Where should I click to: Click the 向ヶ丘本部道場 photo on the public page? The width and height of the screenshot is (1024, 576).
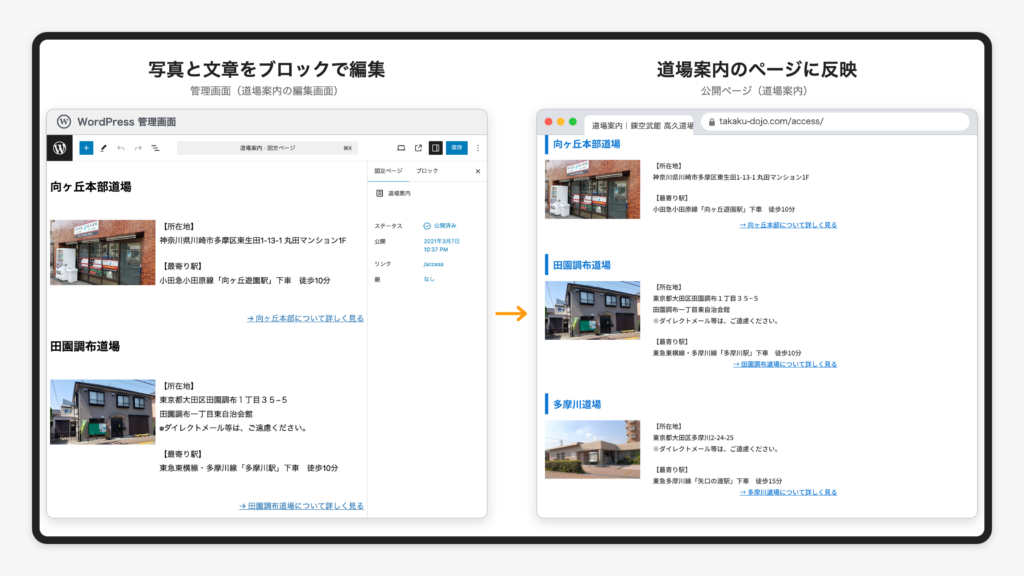click(592, 189)
